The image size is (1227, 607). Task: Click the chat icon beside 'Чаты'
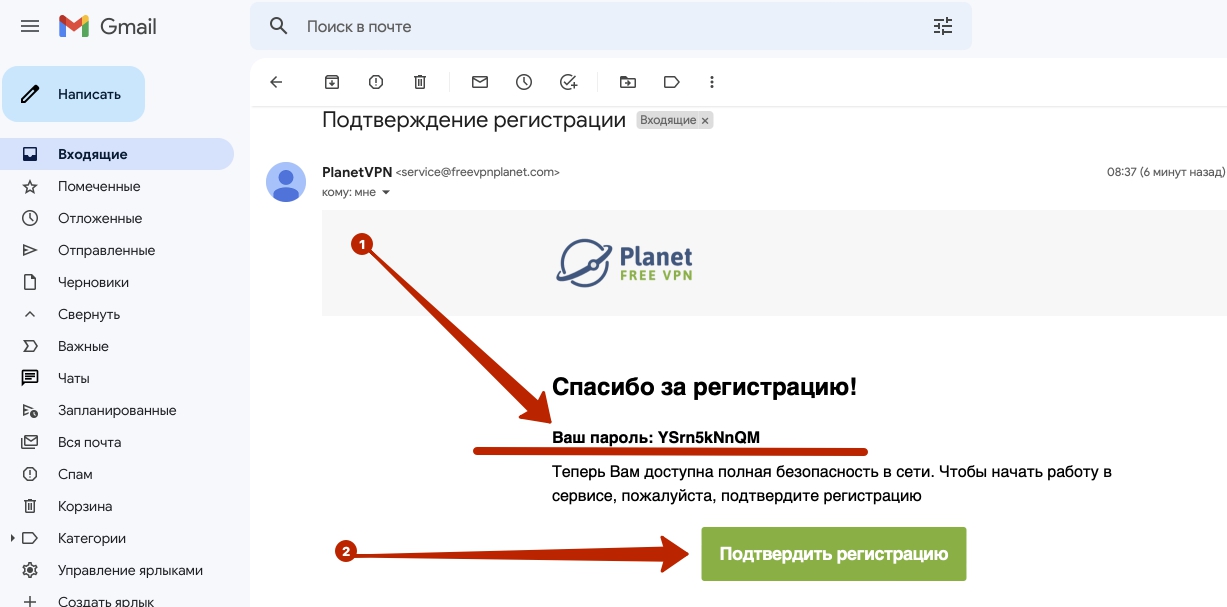pos(30,378)
